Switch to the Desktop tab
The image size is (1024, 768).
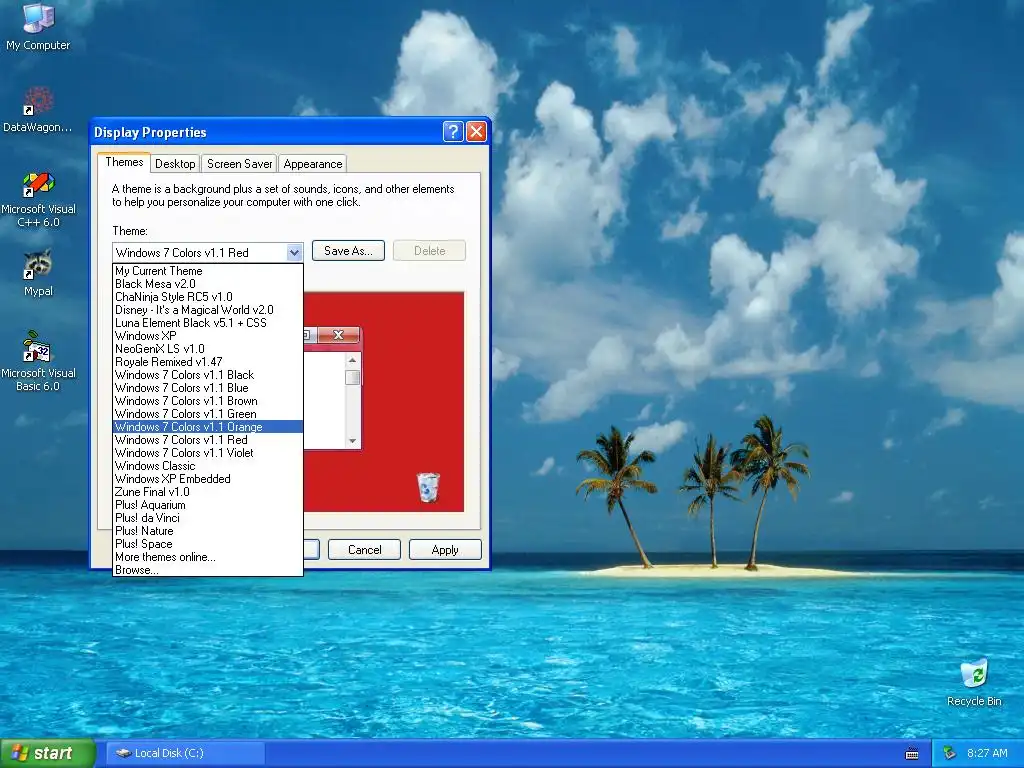click(x=175, y=164)
